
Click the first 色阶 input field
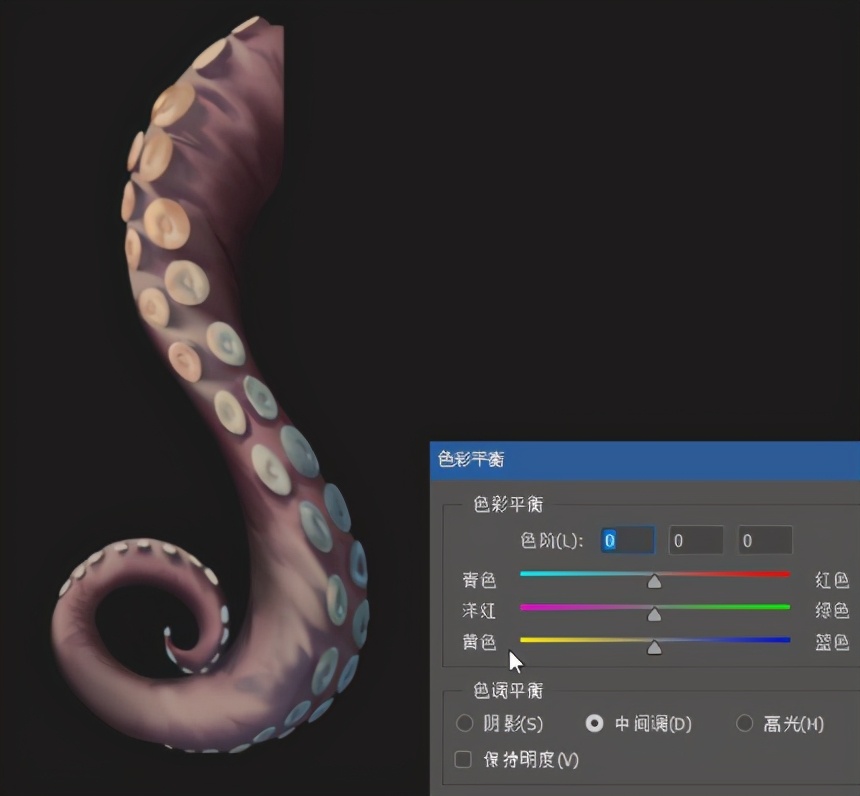pos(627,541)
